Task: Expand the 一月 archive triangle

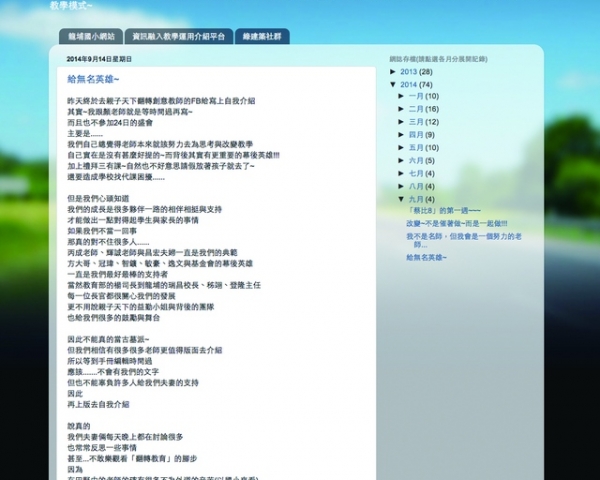Action: (x=401, y=96)
